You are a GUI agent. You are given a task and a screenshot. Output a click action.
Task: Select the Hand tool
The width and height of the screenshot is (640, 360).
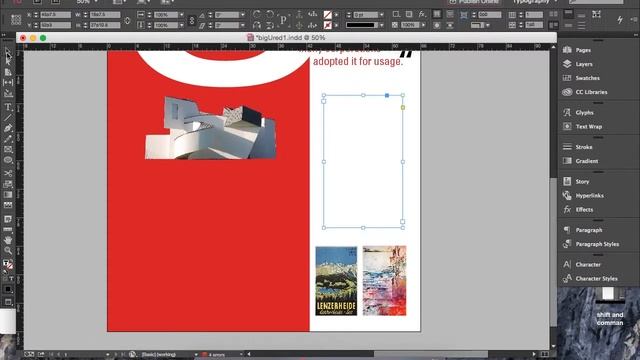coord(8,240)
